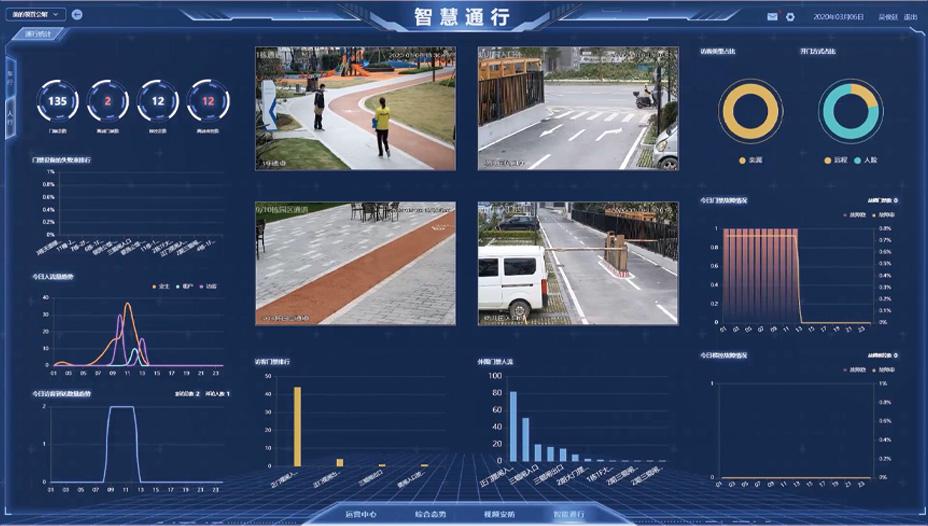
Task: Click 退出 logout link in header
Action: point(910,17)
